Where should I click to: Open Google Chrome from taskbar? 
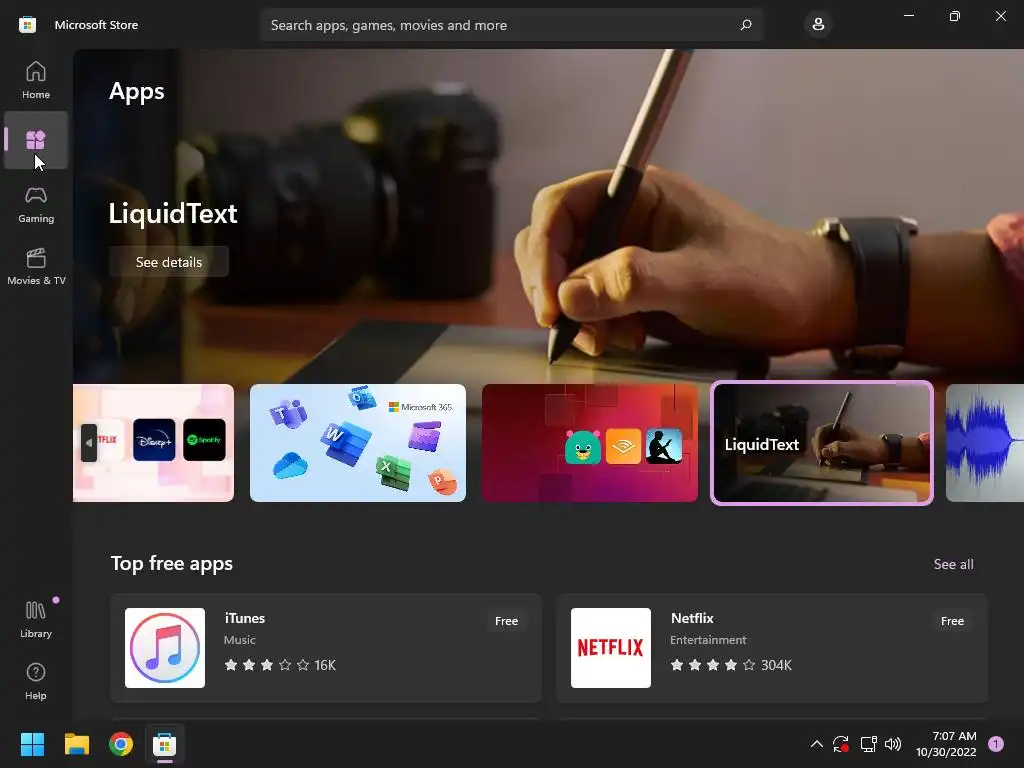tap(121, 744)
